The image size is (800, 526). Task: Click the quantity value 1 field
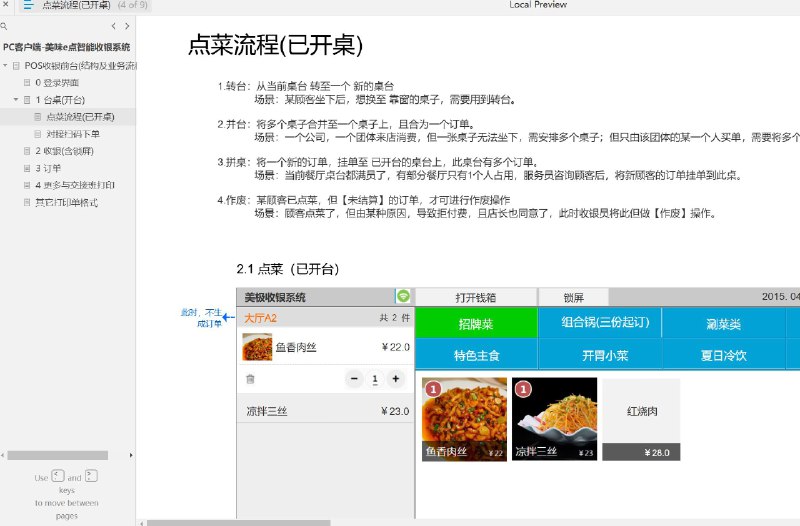coord(375,379)
